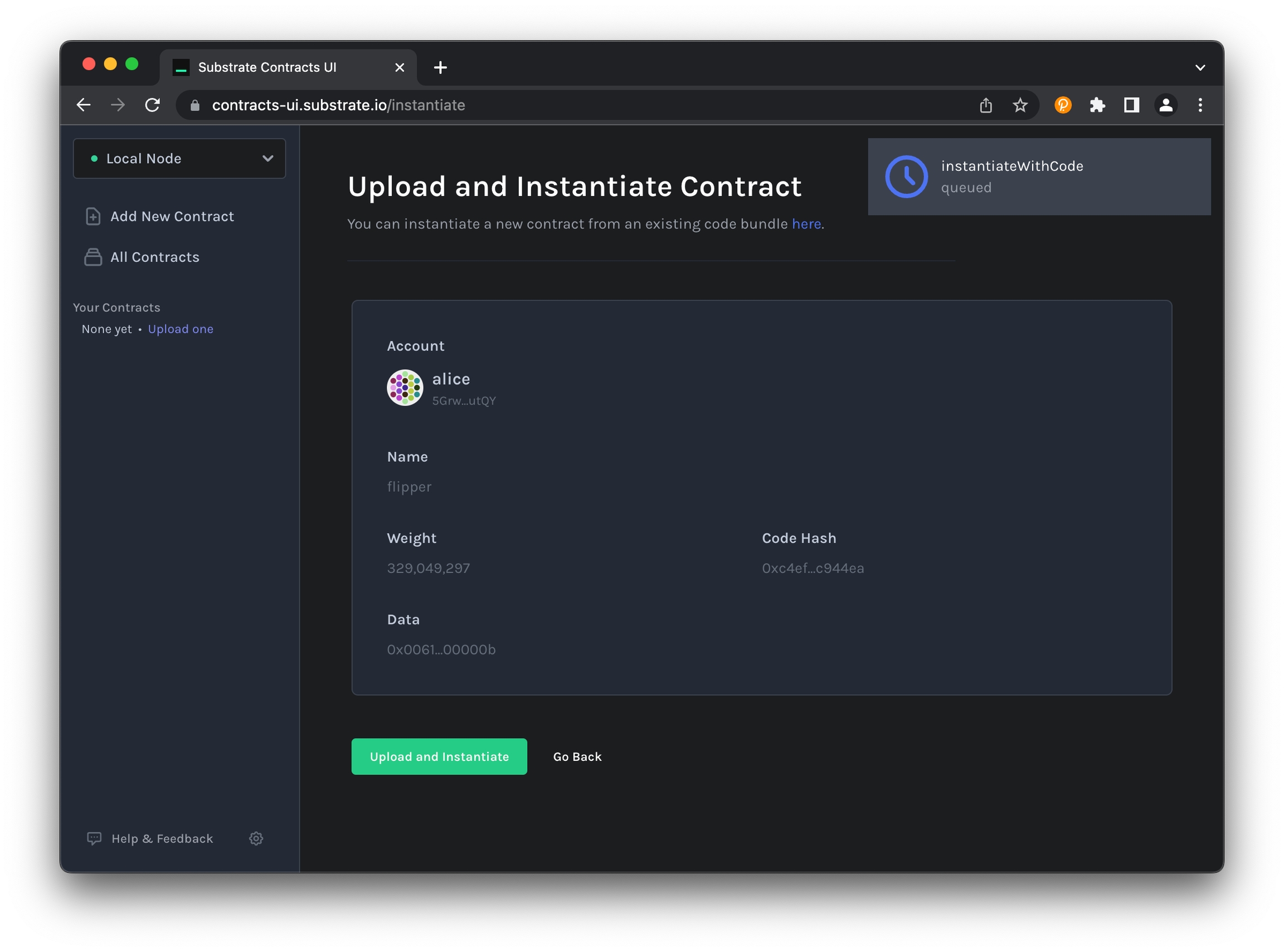
Task: Click the Add New Contract document icon
Action: point(93,216)
